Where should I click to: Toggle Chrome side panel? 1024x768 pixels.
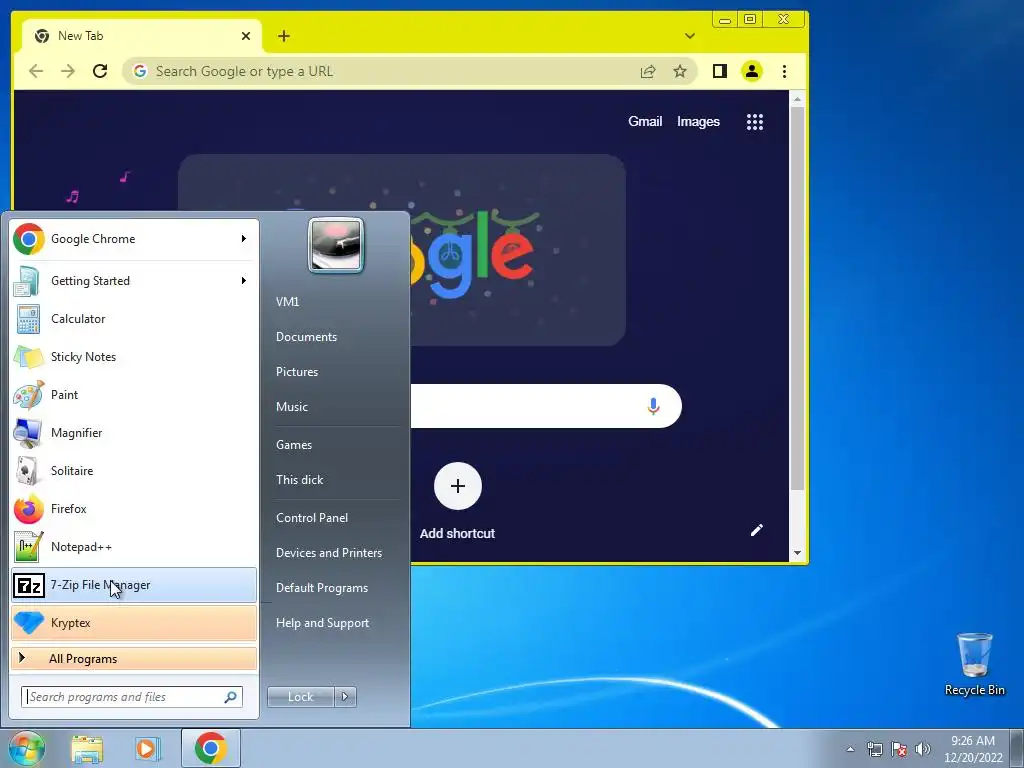pos(720,71)
